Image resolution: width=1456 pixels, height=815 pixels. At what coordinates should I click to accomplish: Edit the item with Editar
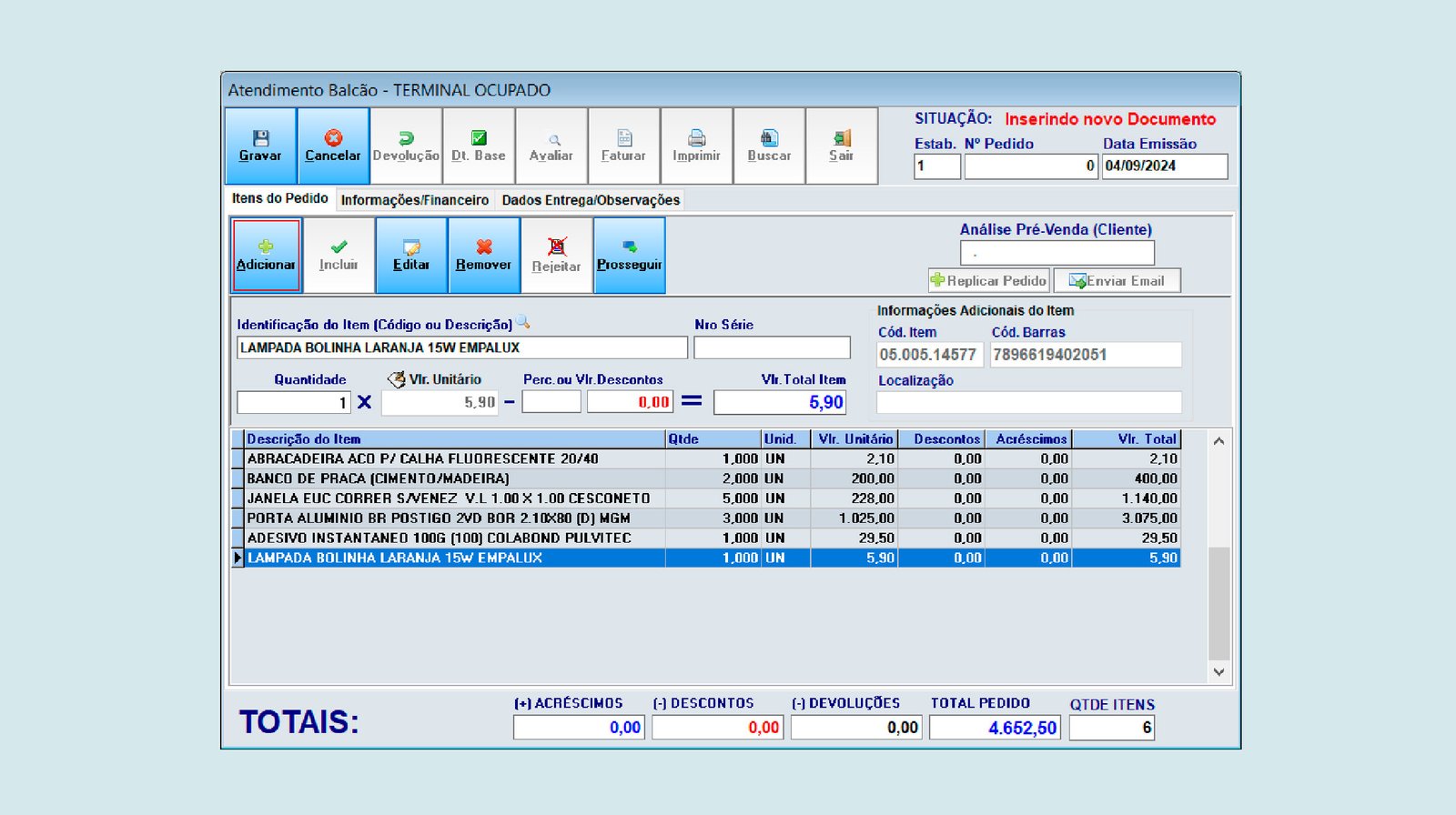click(x=411, y=256)
